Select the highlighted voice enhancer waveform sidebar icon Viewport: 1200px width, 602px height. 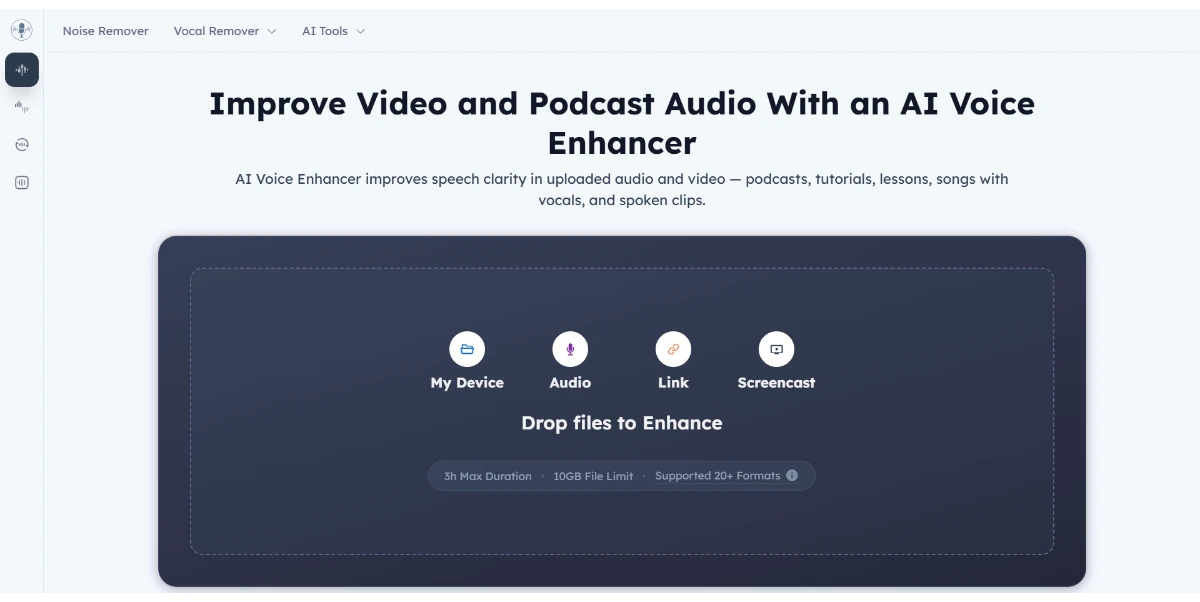pyautogui.click(x=22, y=70)
